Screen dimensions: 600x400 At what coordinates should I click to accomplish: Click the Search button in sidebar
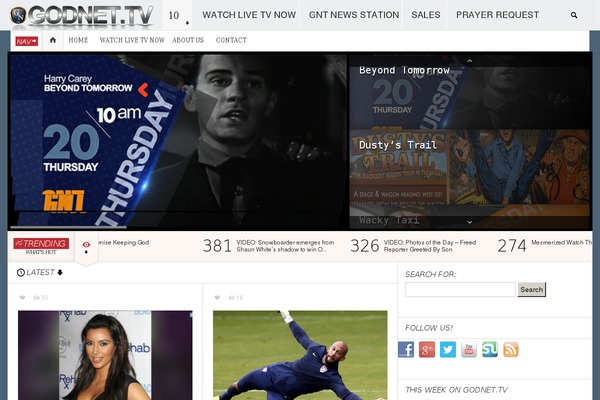tap(532, 289)
